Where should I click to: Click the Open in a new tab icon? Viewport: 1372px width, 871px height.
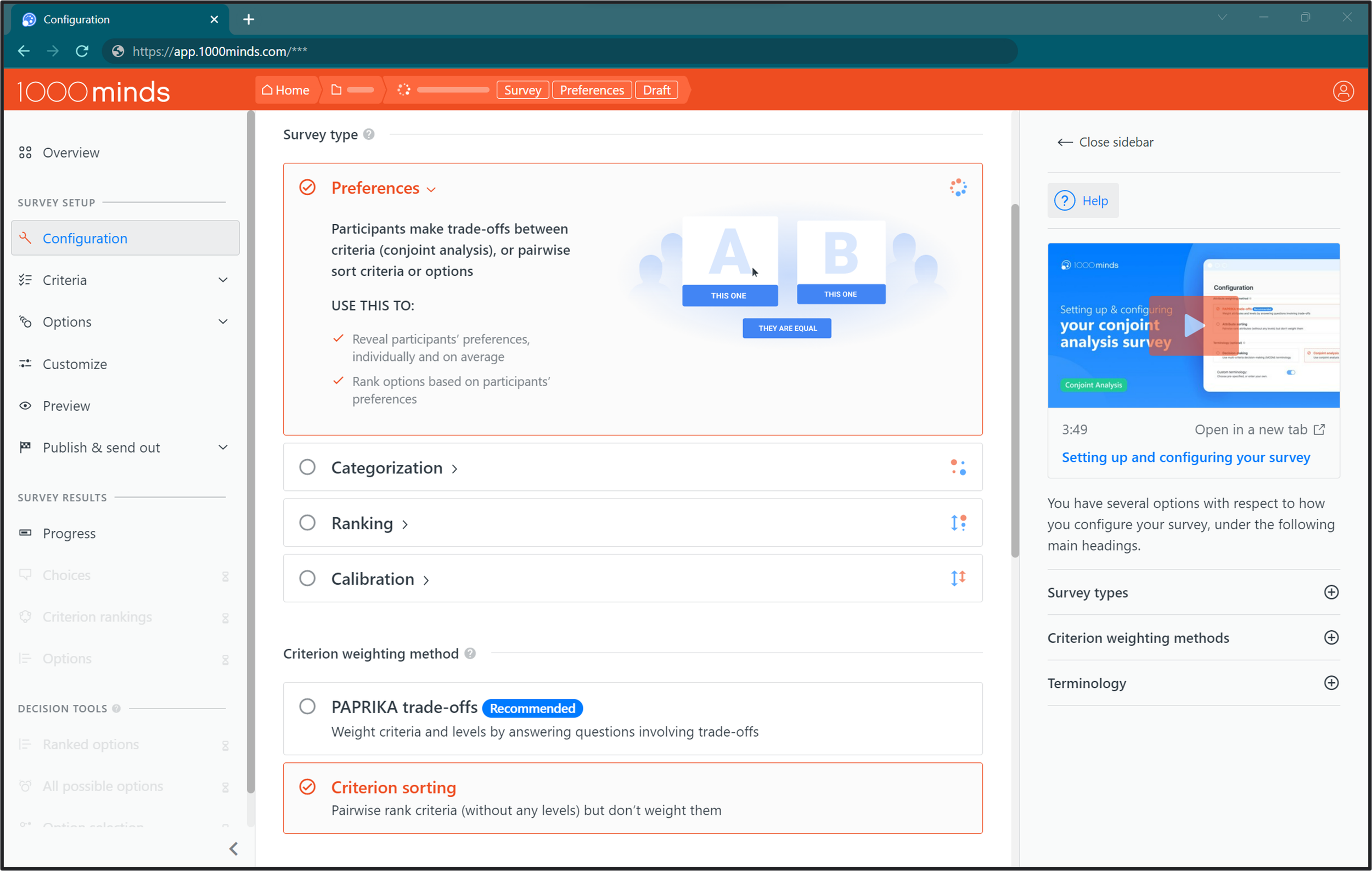(1319, 429)
